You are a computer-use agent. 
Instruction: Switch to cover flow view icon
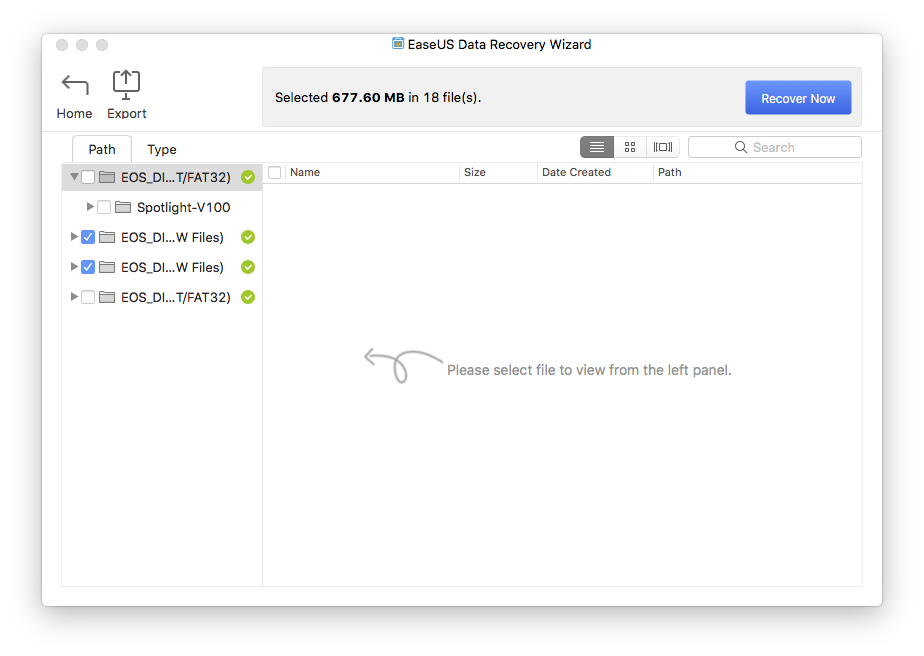[663, 147]
